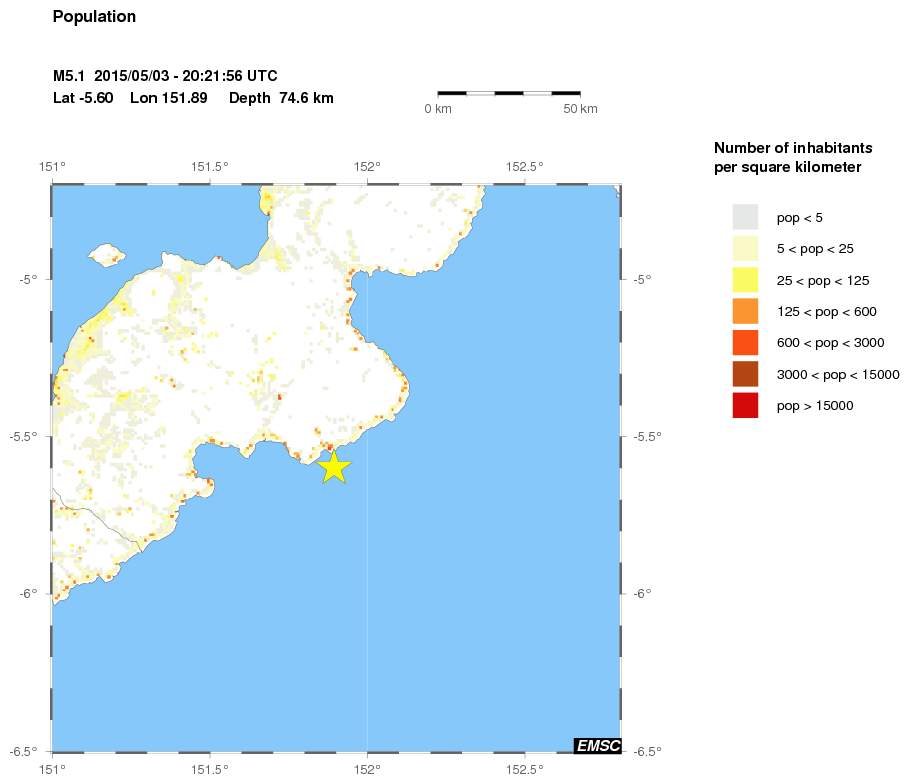This screenshot has height=784, width=910.
Task: Click the 50 km scale bar label
Action: coord(580,108)
